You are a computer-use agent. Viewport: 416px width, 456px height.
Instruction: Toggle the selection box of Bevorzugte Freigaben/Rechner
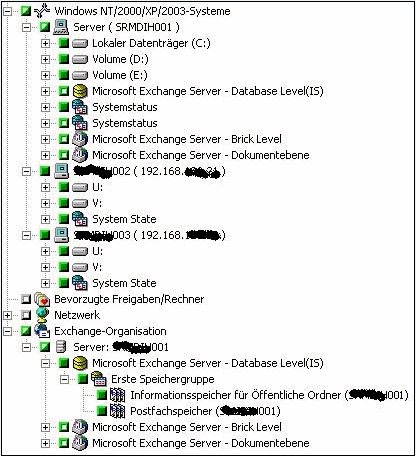[26, 299]
